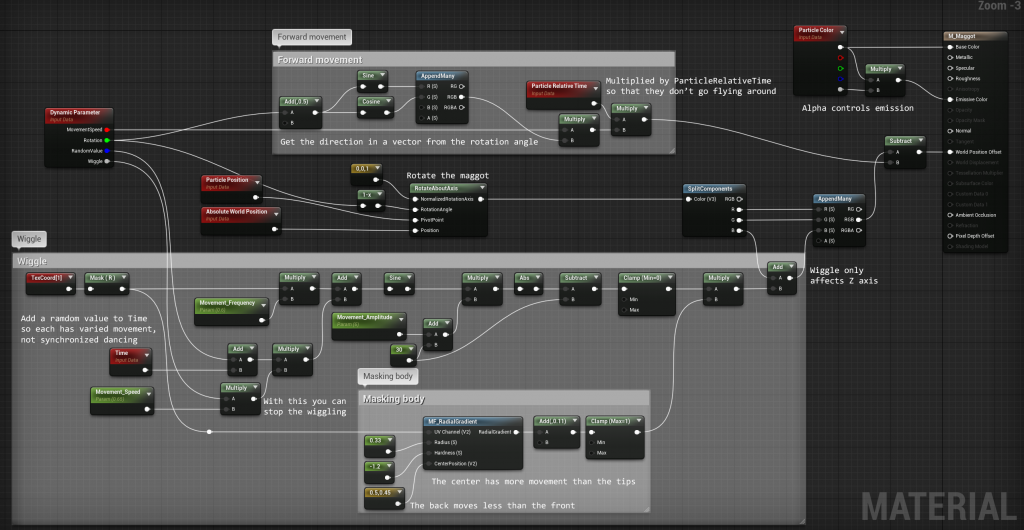Click the Radius (S) input pin
1024x530 pixels.
(x=429, y=443)
